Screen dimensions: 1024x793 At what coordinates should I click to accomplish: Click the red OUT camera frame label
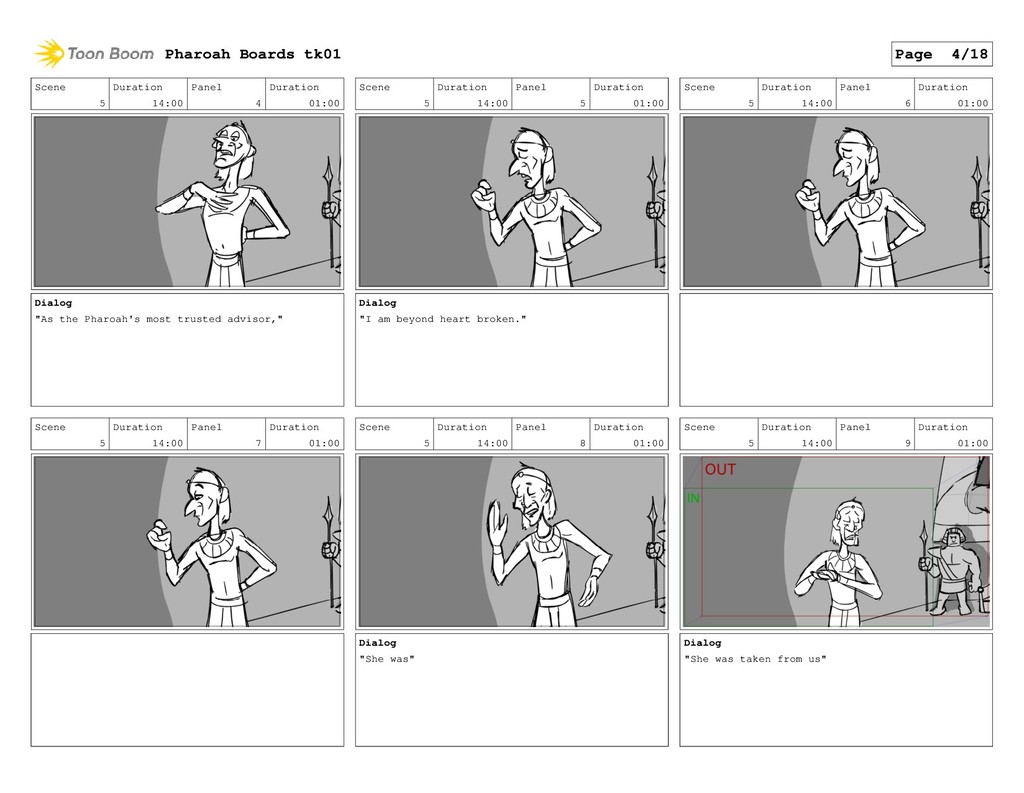(x=720, y=470)
